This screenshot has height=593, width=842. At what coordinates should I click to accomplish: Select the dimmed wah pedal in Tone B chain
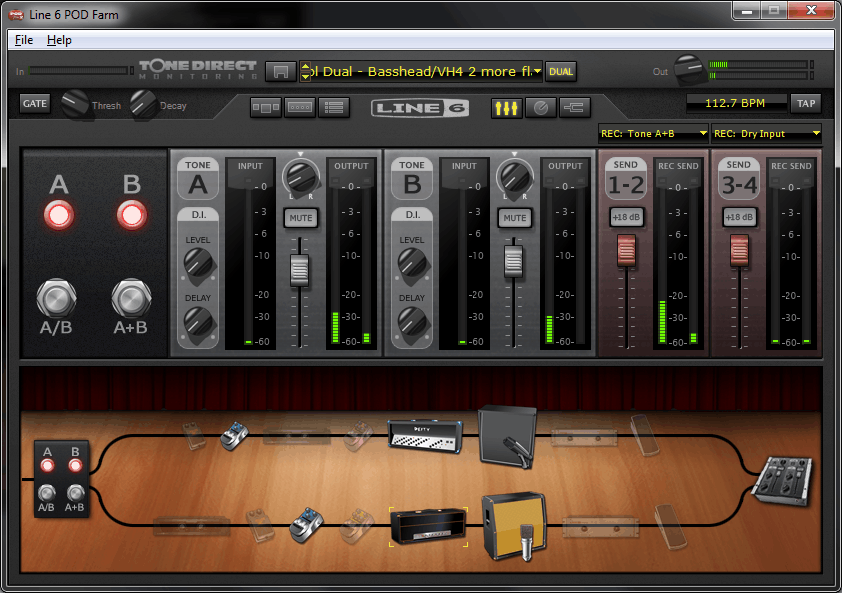click(x=671, y=526)
